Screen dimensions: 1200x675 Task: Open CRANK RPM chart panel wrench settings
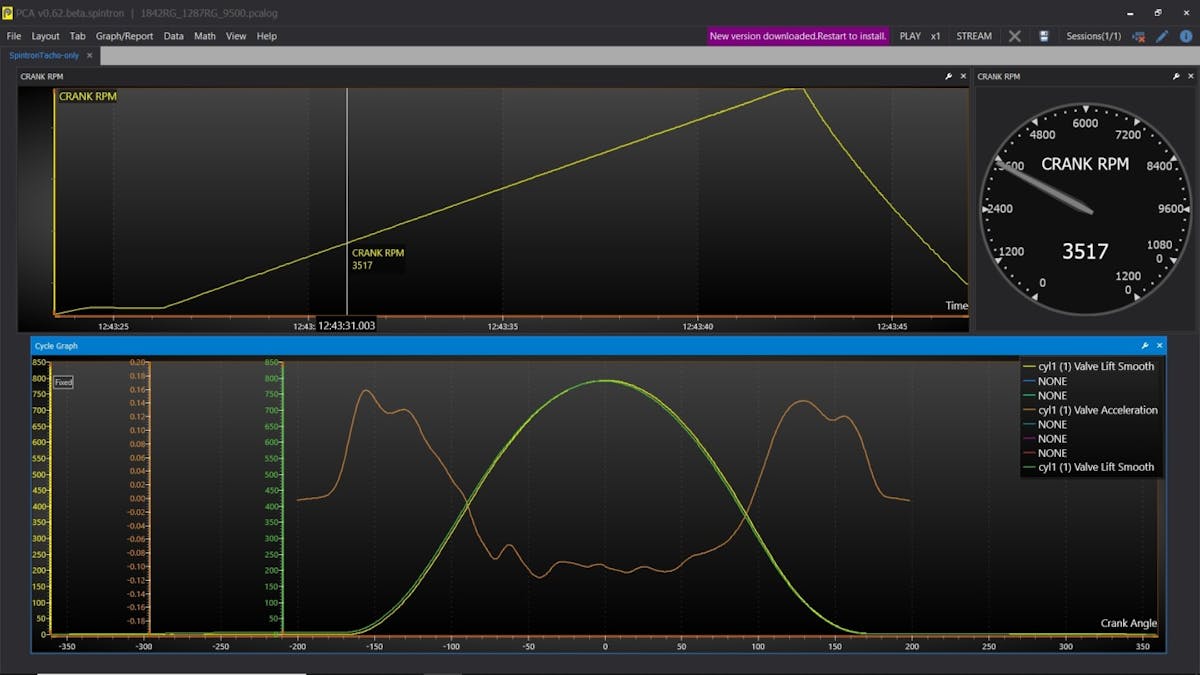click(x=948, y=76)
